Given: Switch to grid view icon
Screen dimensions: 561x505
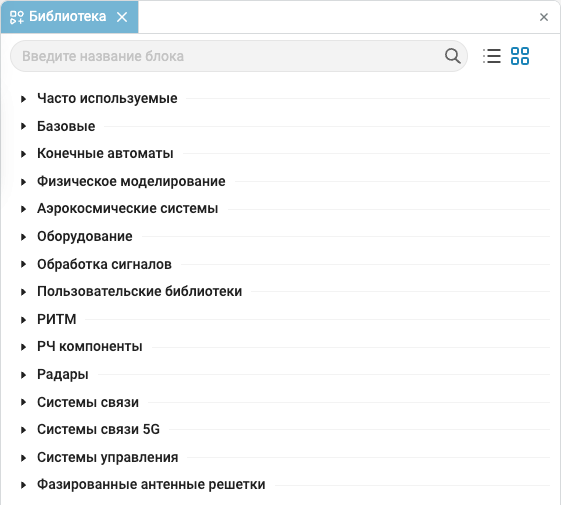Looking at the screenshot, I should point(520,56).
